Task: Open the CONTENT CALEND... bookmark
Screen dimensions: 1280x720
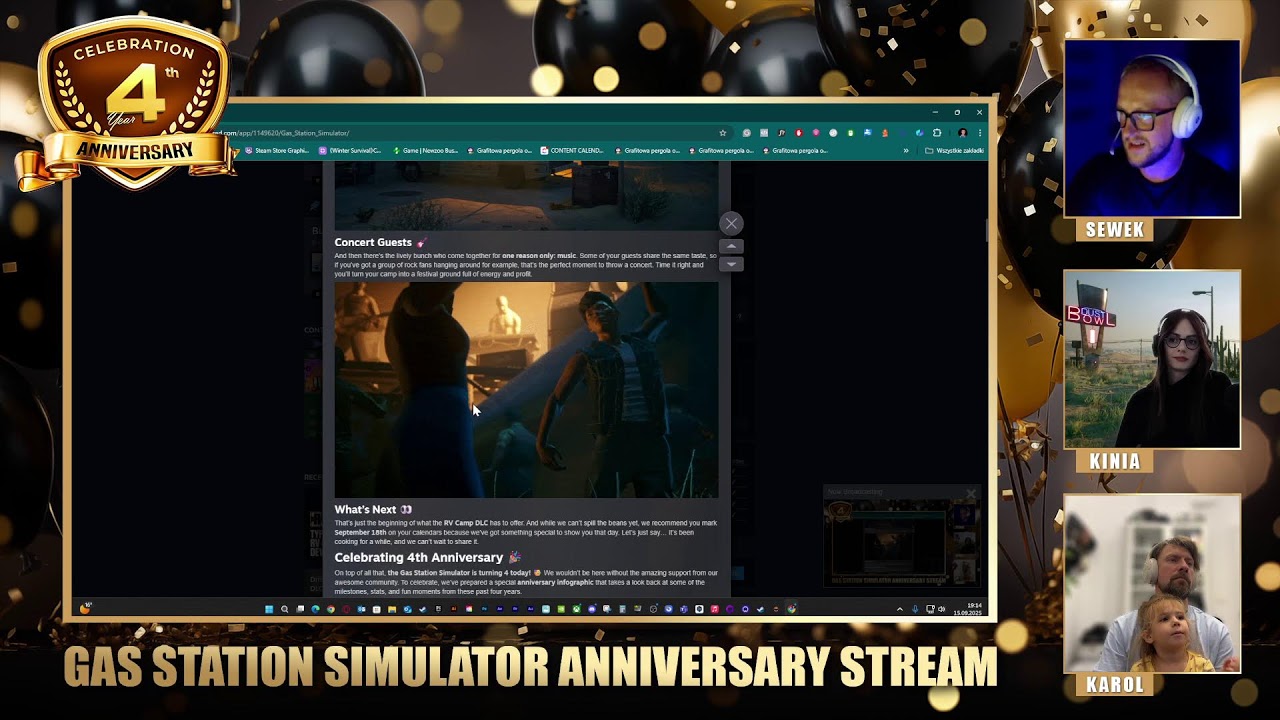Action: pos(572,151)
